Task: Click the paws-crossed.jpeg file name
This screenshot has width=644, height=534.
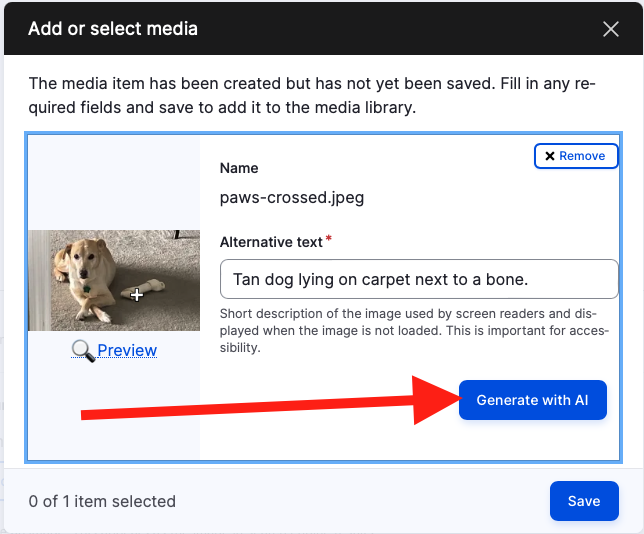Action: pos(292,198)
